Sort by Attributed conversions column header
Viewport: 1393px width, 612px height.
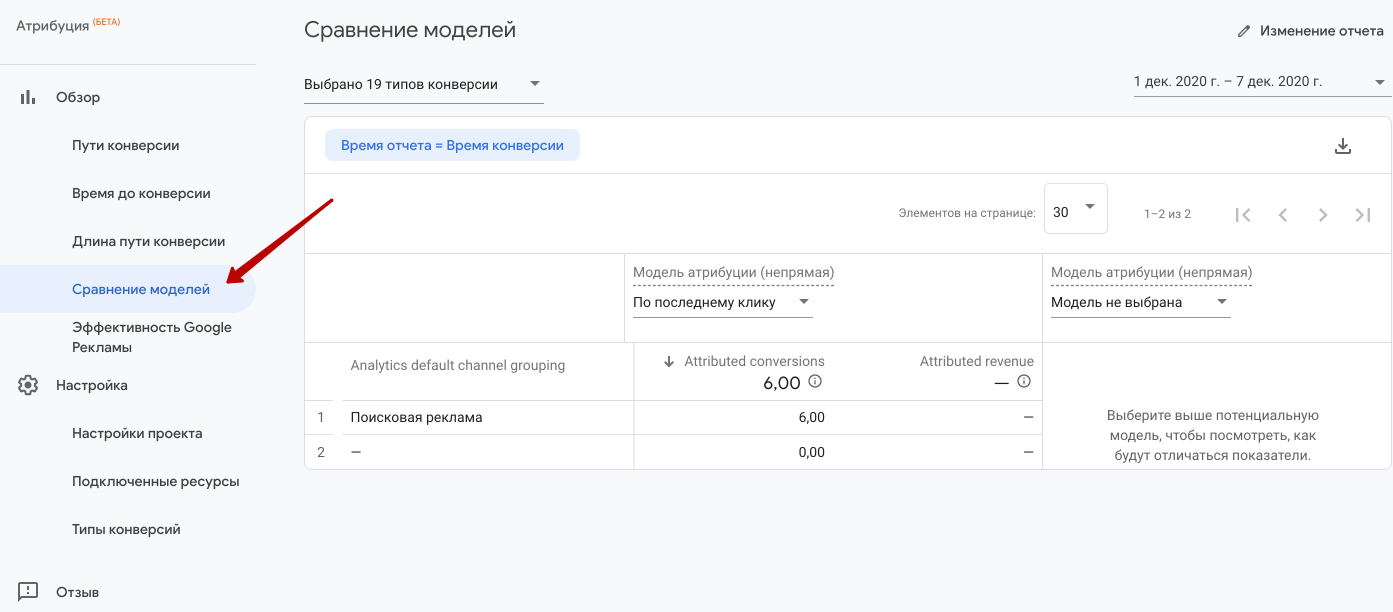[753, 361]
